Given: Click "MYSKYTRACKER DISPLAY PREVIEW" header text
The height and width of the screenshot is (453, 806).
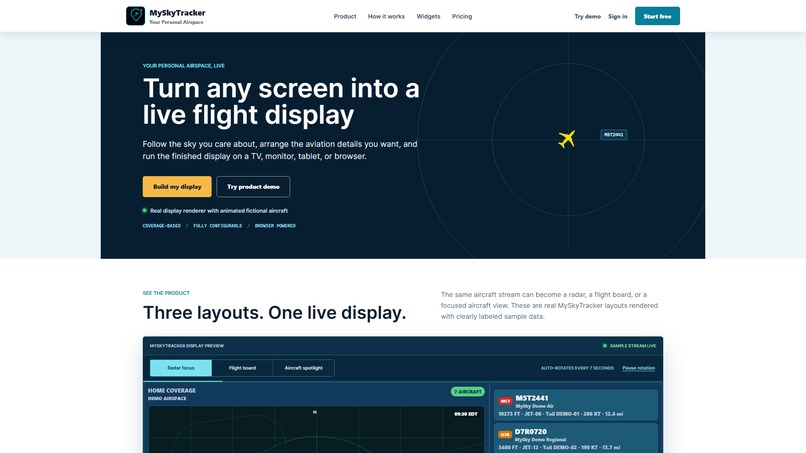Looking at the screenshot, I should click(187, 346).
